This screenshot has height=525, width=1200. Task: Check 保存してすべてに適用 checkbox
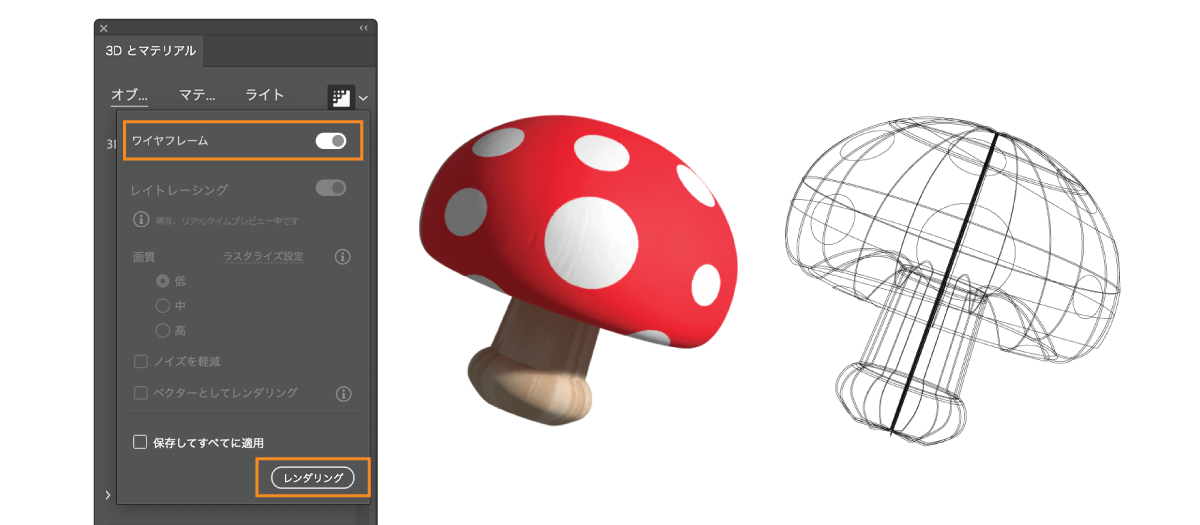coord(140,441)
